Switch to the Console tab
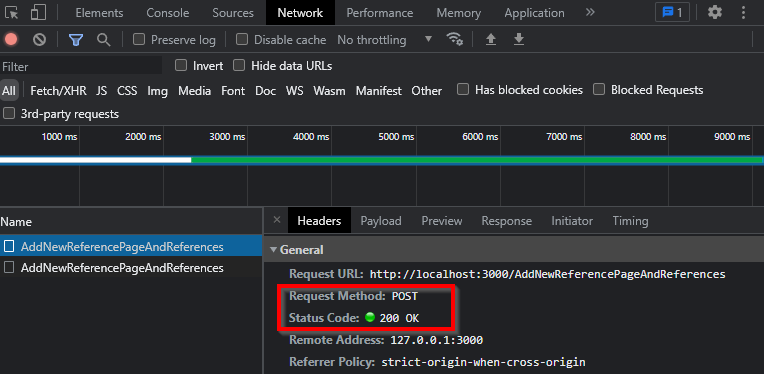The height and width of the screenshot is (374, 764). coord(168,13)
